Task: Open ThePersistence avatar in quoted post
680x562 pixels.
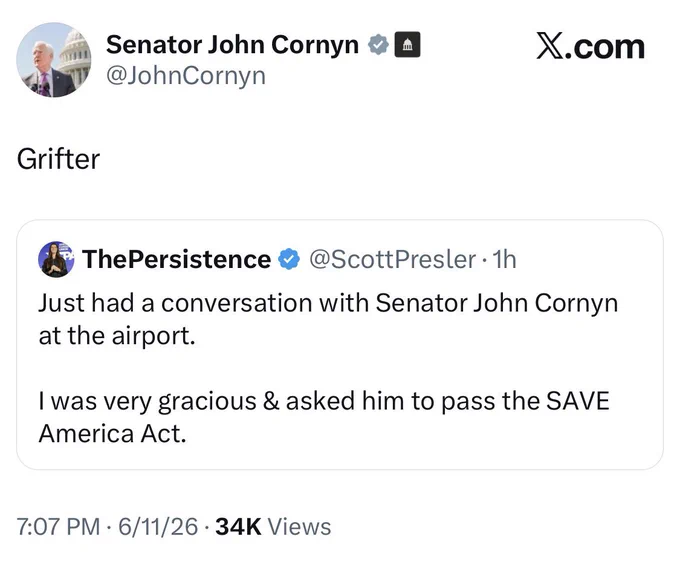Action: tap(56, 259)
